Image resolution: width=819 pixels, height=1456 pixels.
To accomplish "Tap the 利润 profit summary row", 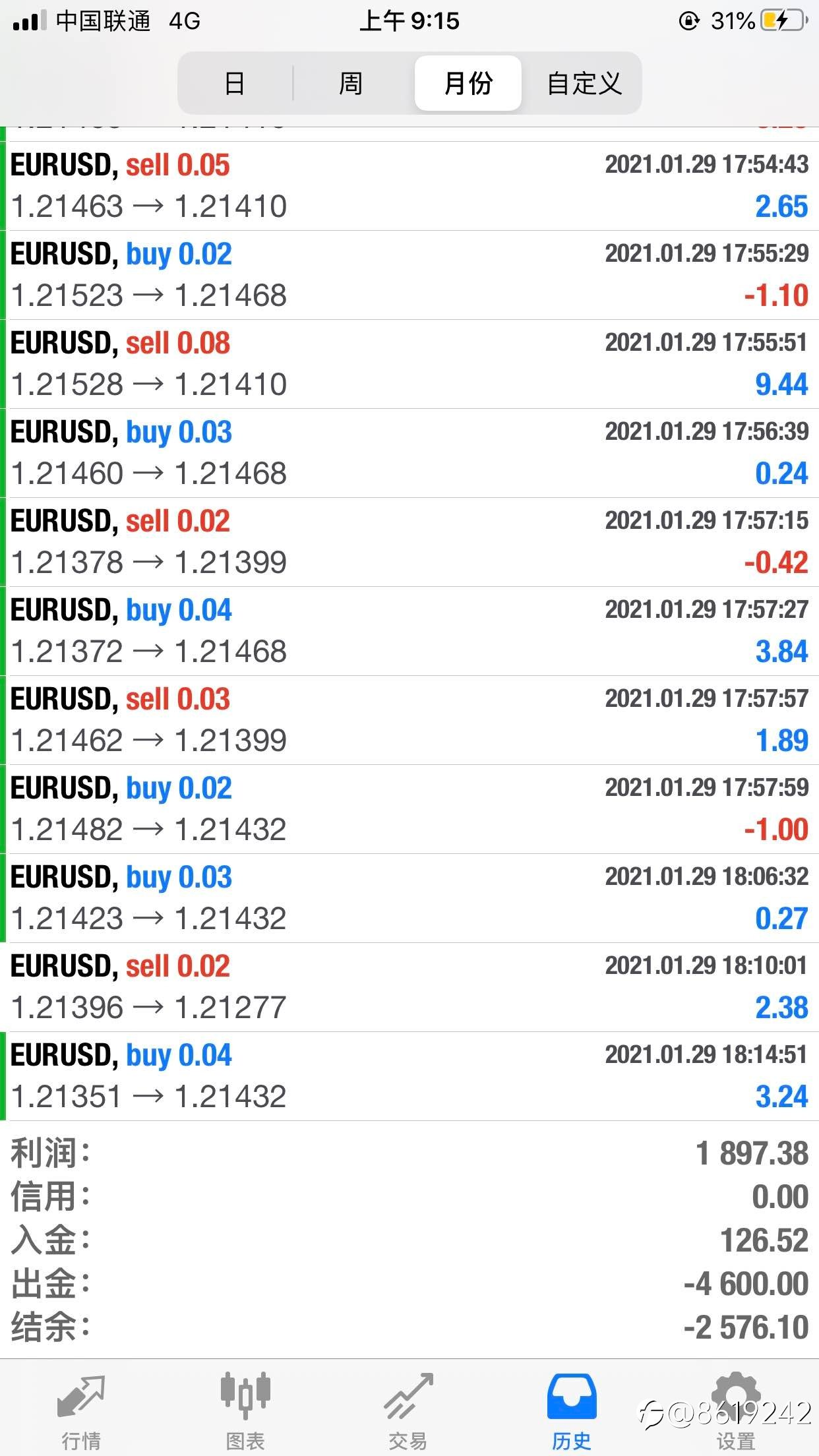I will click(x=409, y=1153).
